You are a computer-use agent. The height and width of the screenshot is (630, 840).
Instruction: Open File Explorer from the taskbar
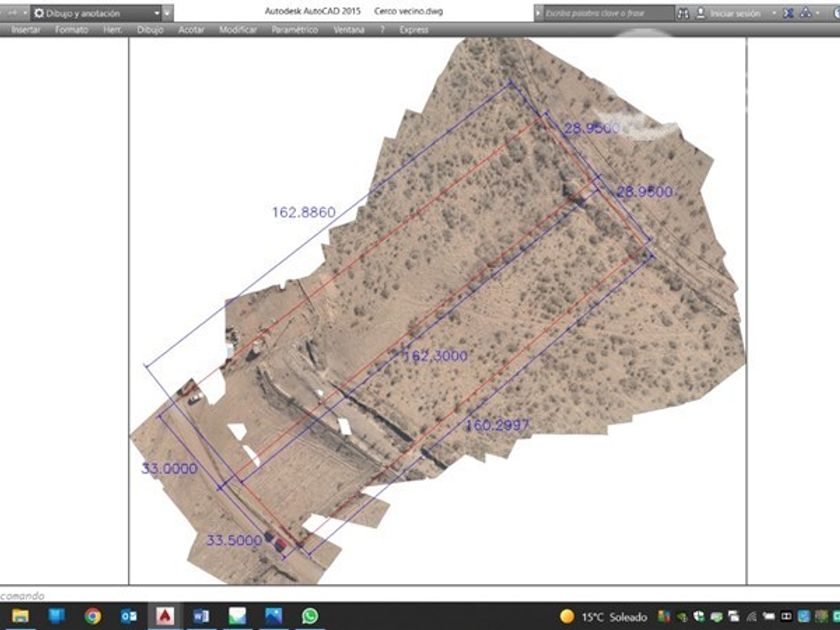20,616
